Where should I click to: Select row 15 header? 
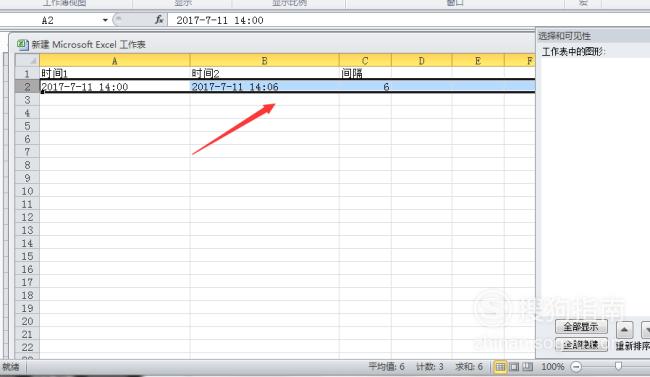tap(27, 256)
